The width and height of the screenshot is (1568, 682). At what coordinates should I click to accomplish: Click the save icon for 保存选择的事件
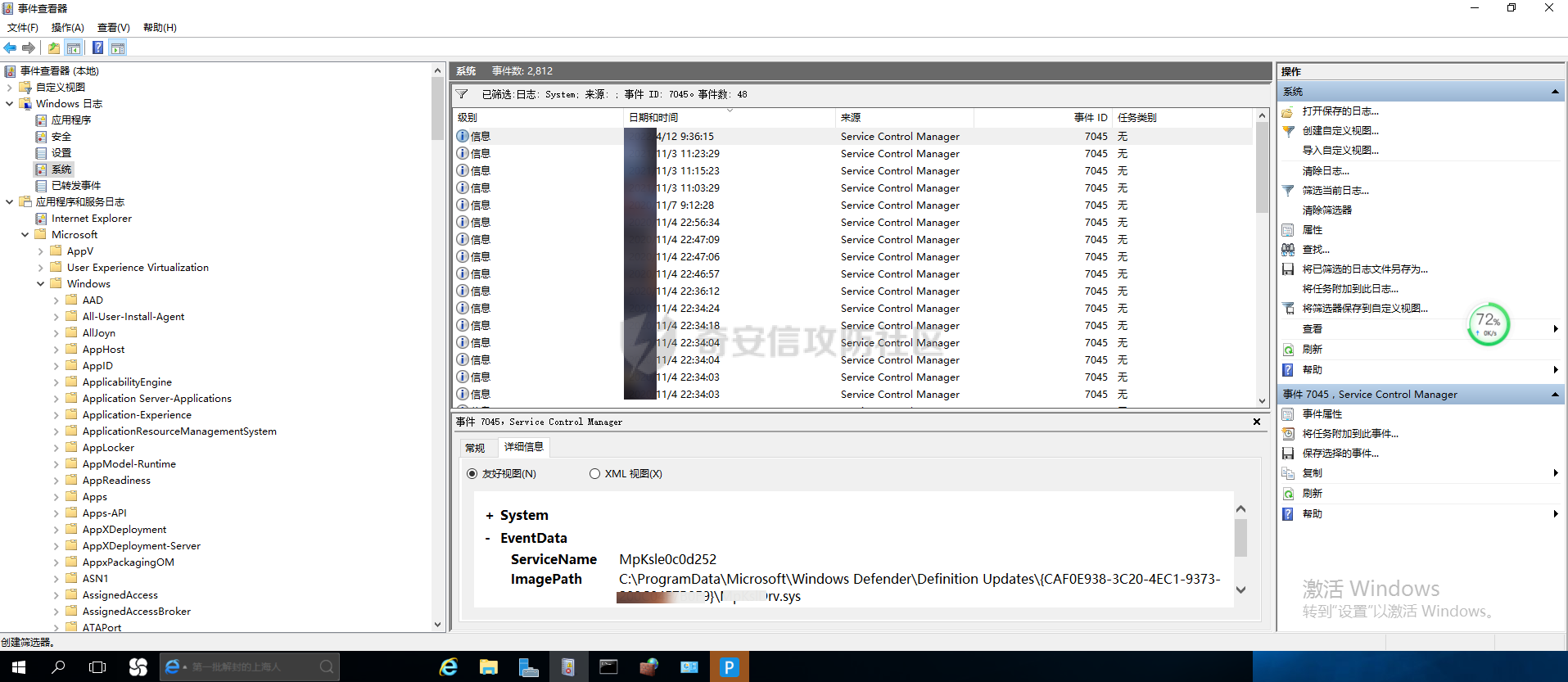1288,454
